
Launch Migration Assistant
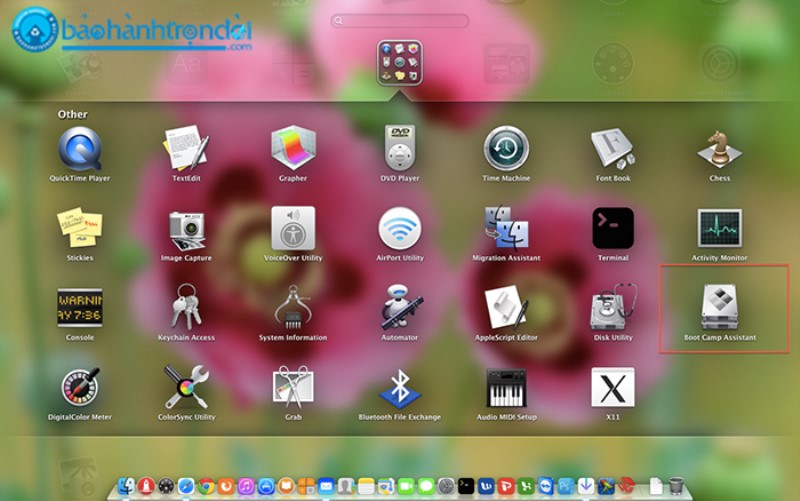click(506, 228)
